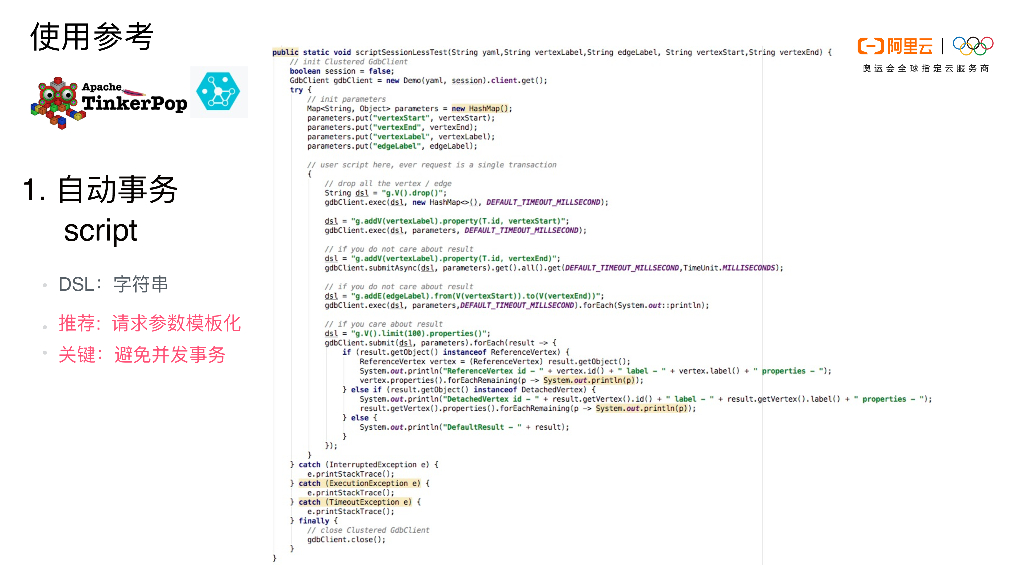
Task: Click the teal hexagon graph network icon
Action: (x=219, y=92)
